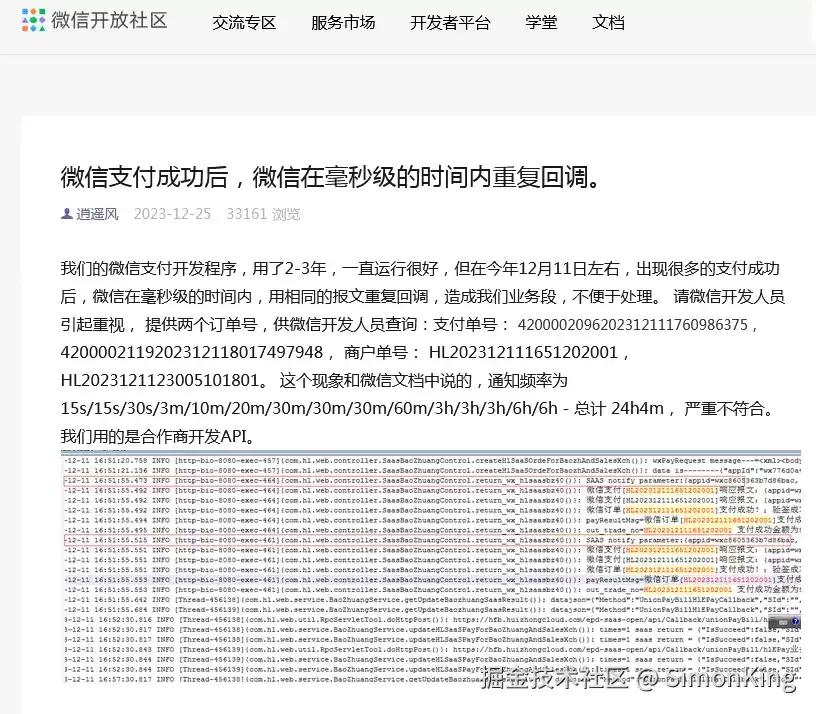Open the log screenshot image in the post
The image size is (816, 714).
pyautogui.click(x=431, y=568)
